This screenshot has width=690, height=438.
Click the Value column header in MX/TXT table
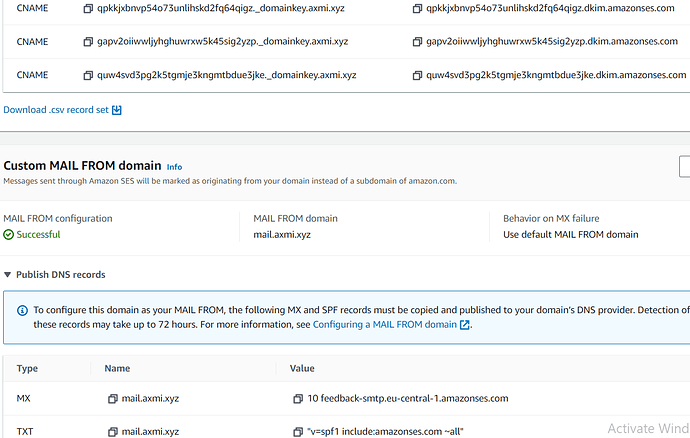click(302, 368)
